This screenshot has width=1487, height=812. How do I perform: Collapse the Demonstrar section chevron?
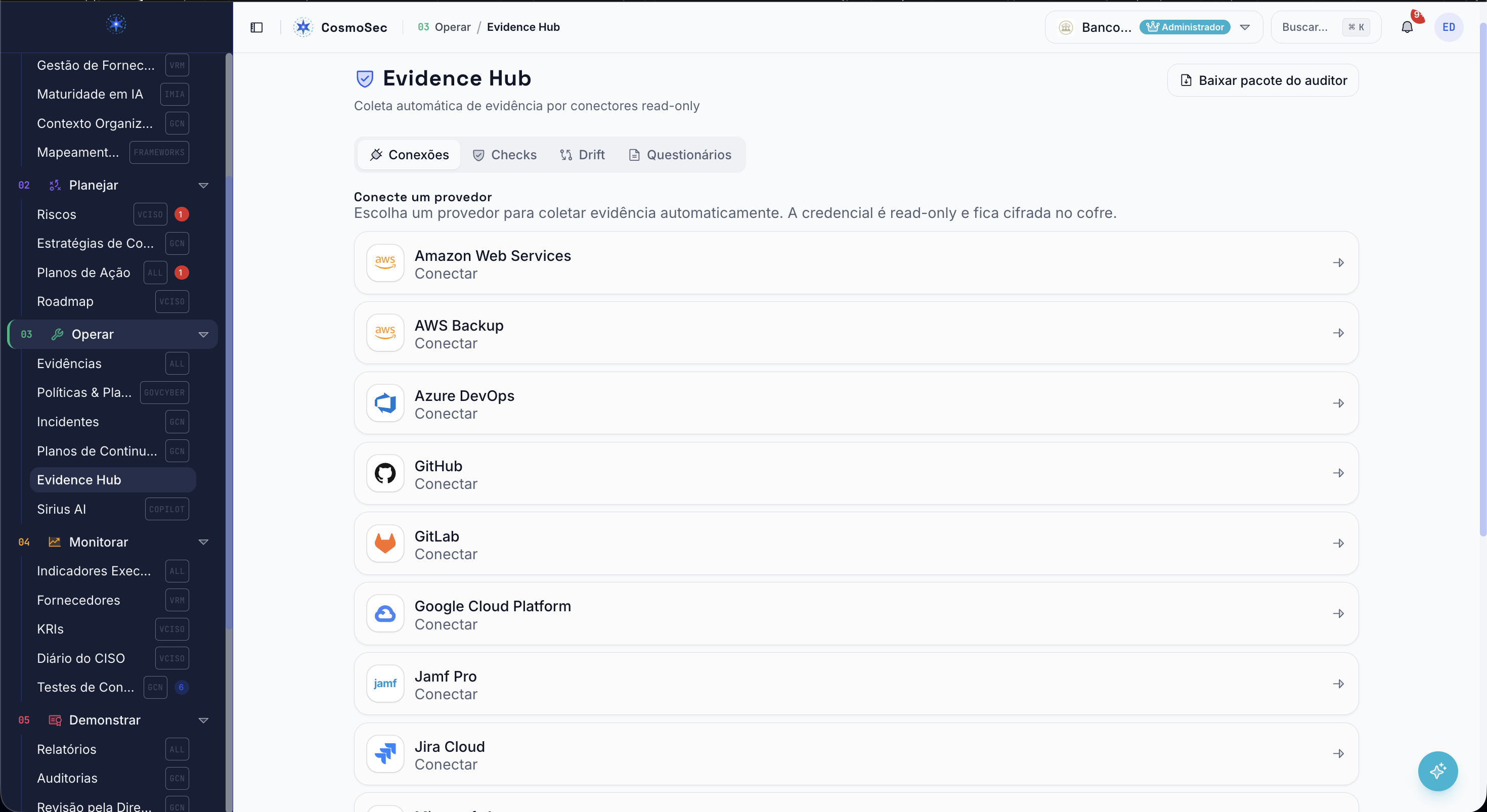coord(203,720)
